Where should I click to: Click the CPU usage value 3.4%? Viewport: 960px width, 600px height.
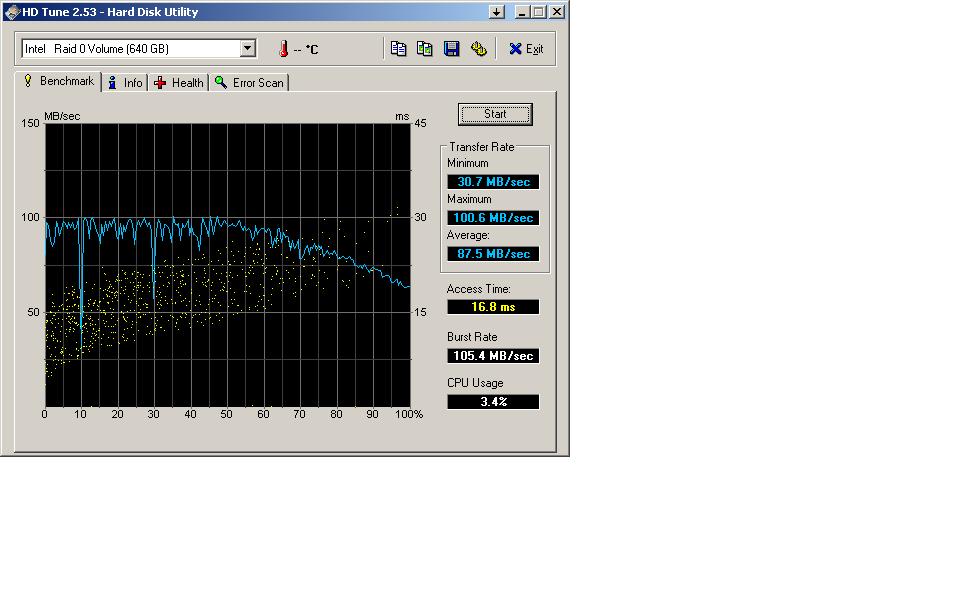click(493, 402)
